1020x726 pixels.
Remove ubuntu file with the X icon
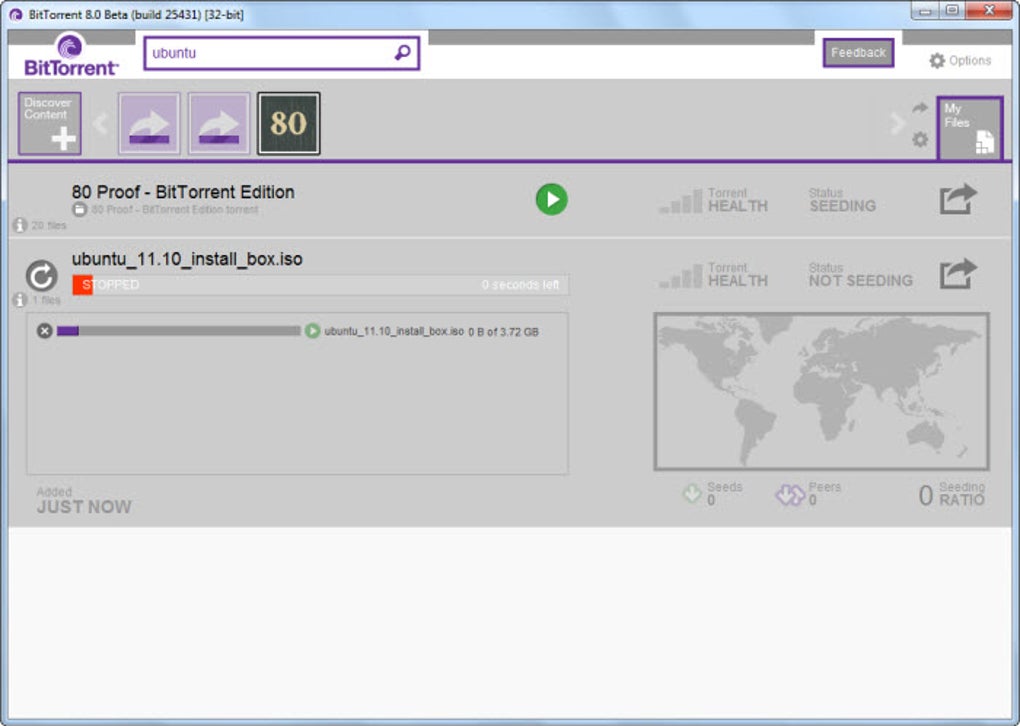[44, 331]
